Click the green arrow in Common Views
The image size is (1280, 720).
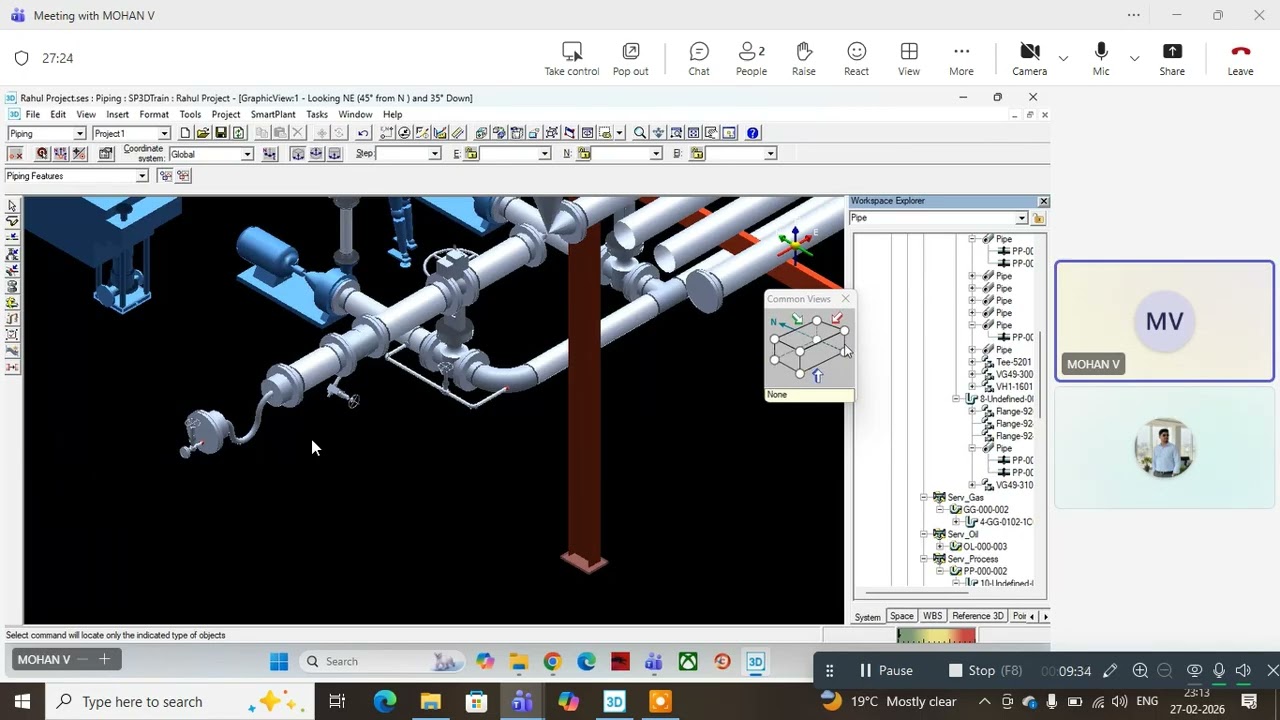point(797,320)
